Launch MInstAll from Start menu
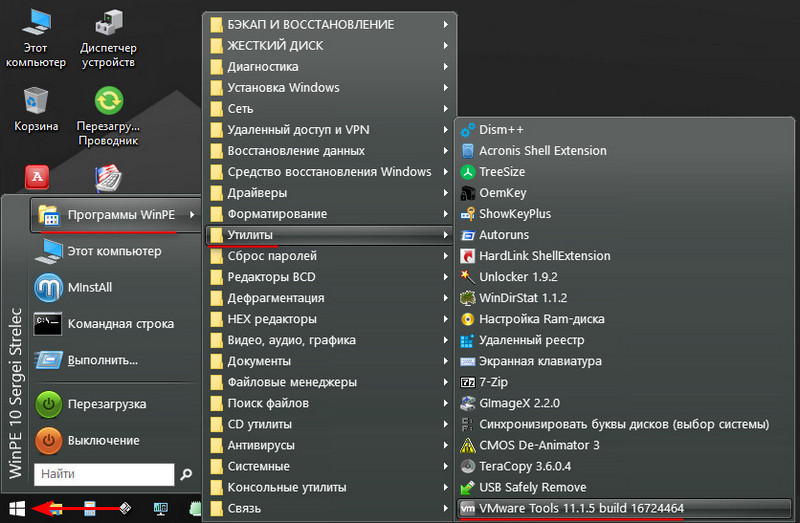This screenshot has width=800, height=523. point(116,287)
